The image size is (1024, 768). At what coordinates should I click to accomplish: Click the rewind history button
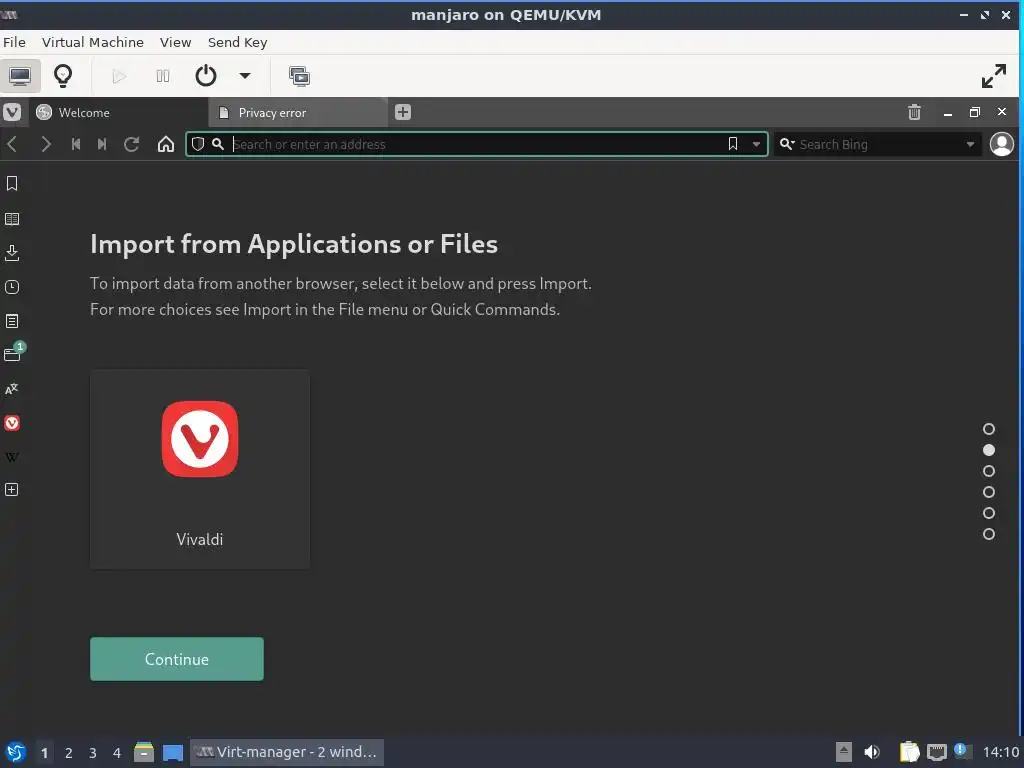76,144
